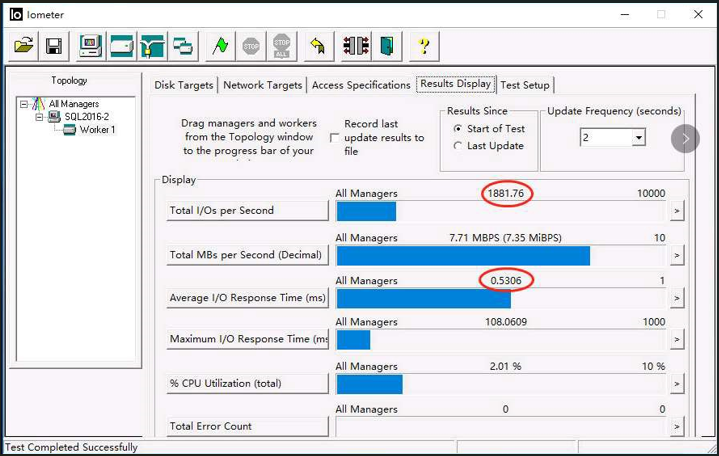Screen dimensions: 719x456
Task: Open the Update Frequency dropdown
Action: click(x=637, y=138)
